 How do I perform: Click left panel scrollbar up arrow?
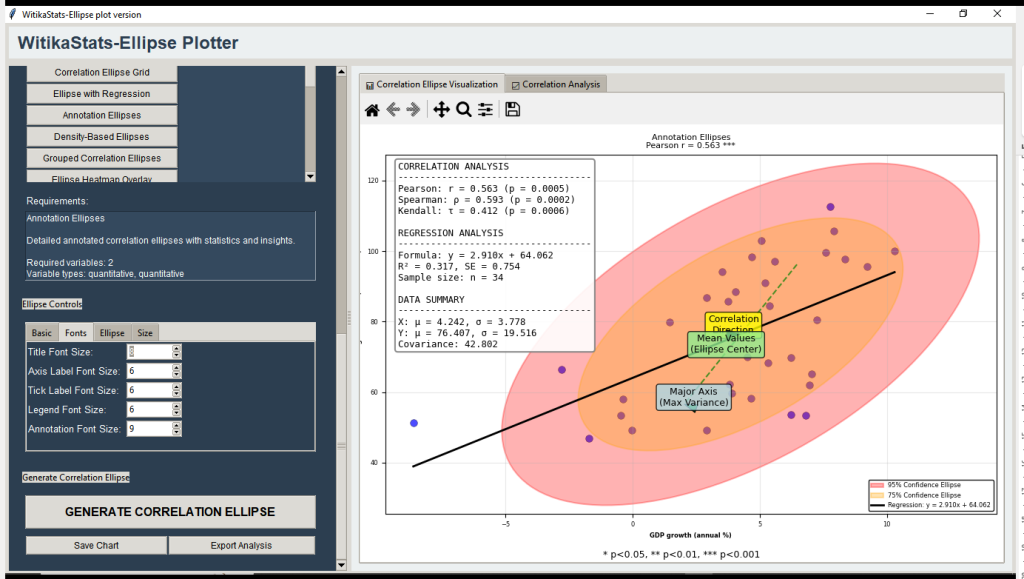click(x=341, y=71)
